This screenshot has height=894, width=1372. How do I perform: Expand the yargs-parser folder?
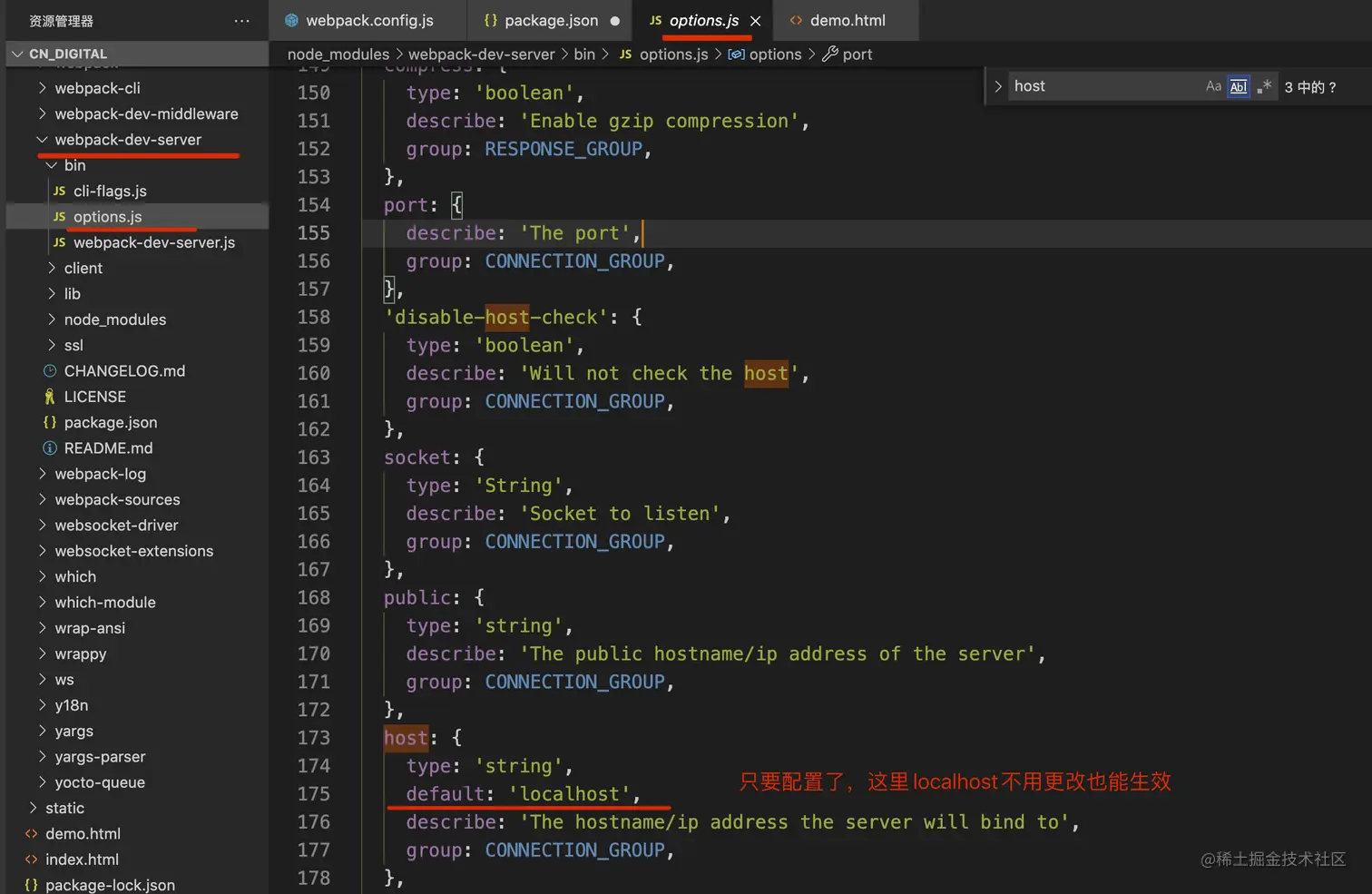100,757
